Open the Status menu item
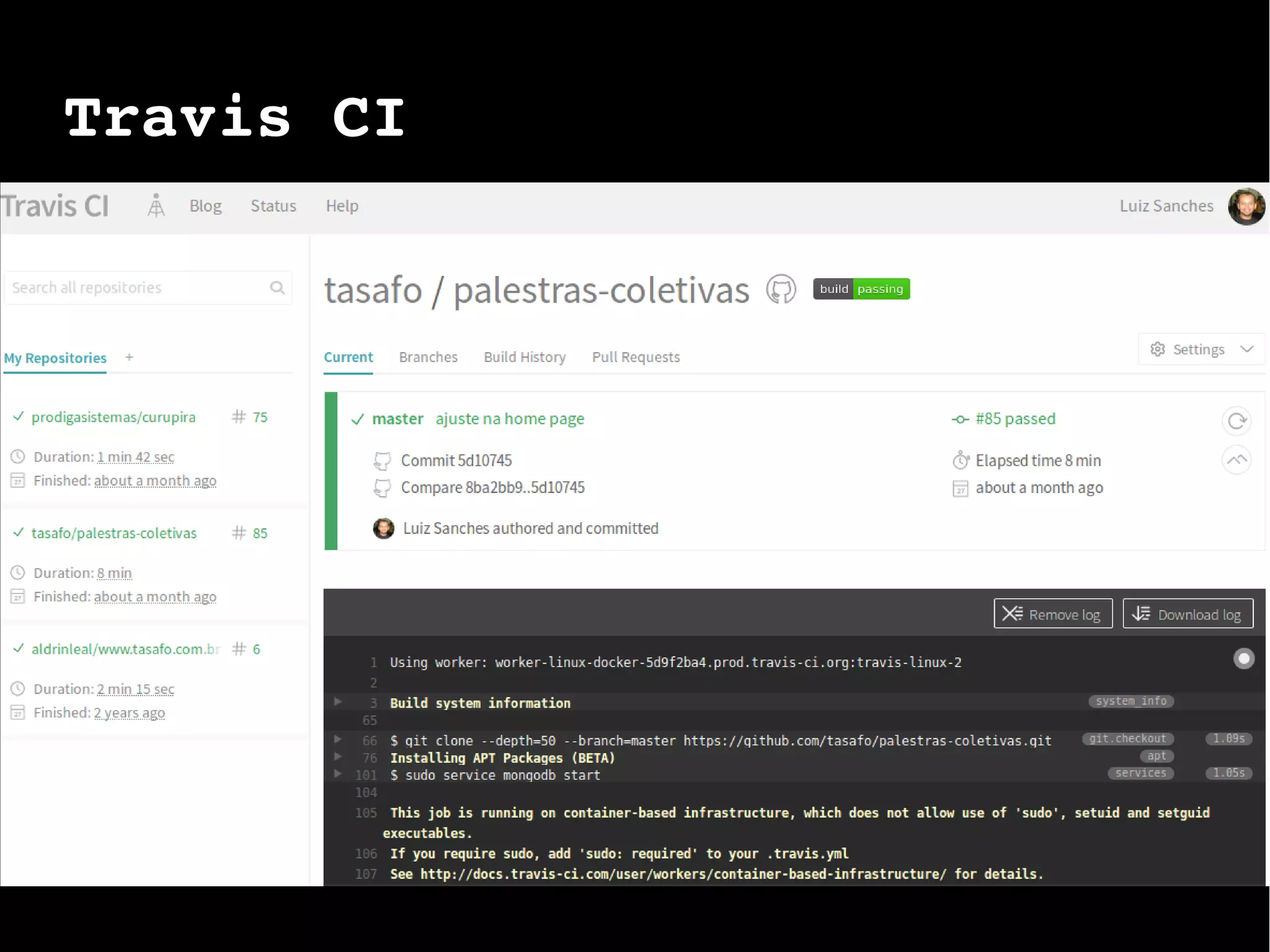Viewport: 1270px width, 952px height. [x=273, y=206]
